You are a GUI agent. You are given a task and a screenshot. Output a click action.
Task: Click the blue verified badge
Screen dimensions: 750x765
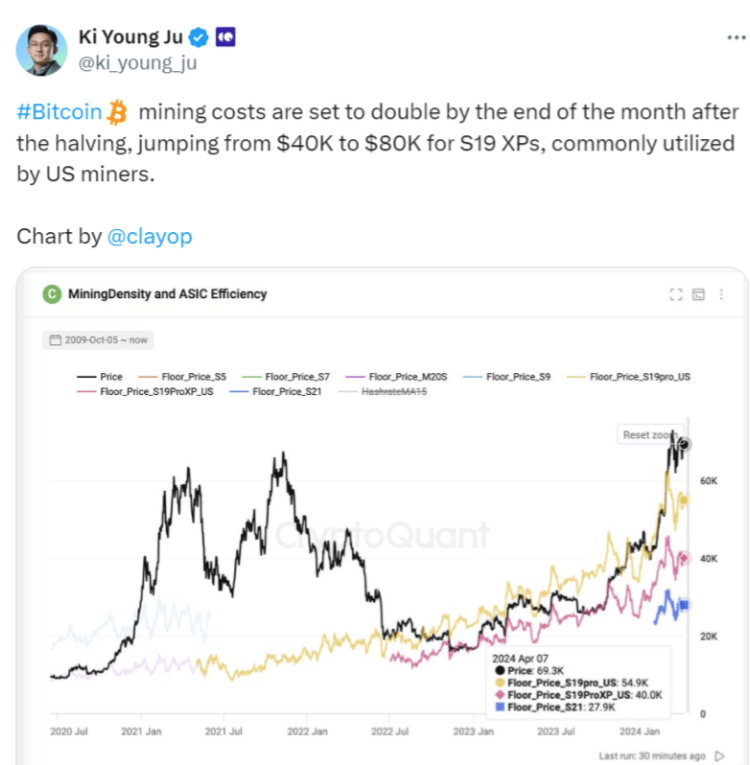199,38
